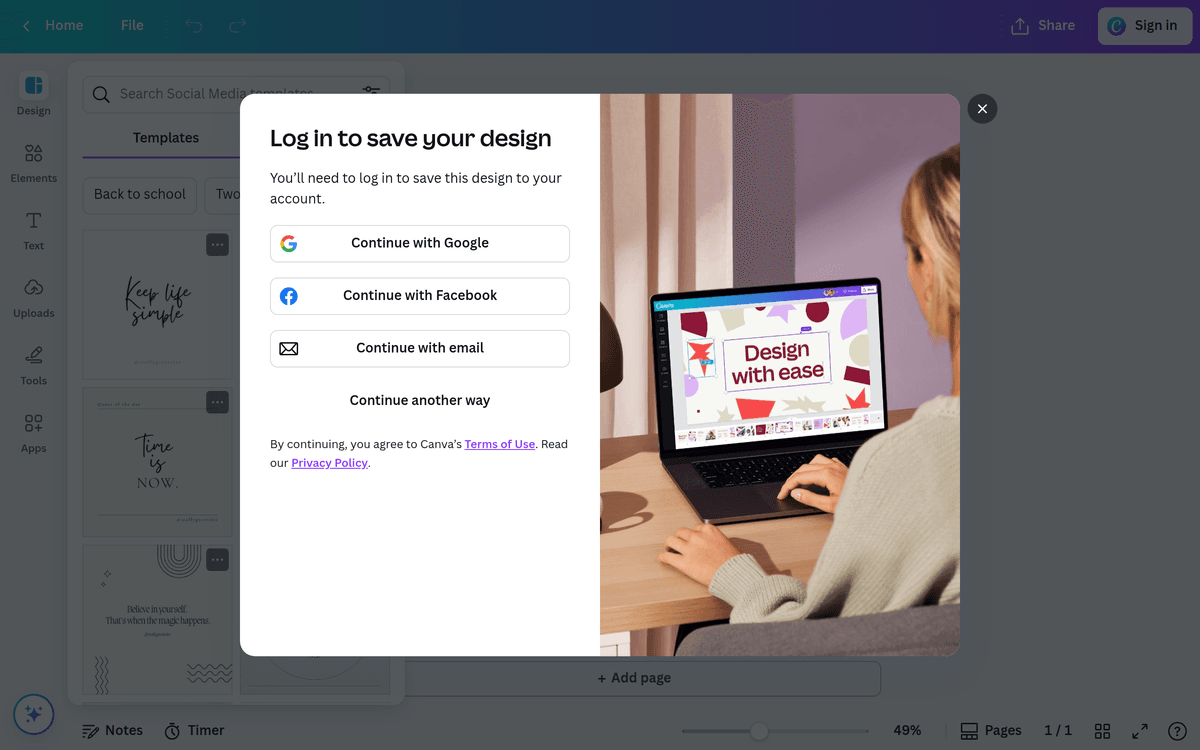Open more options on Time is Now template
1200x750 pixels.
coord(217,402)
